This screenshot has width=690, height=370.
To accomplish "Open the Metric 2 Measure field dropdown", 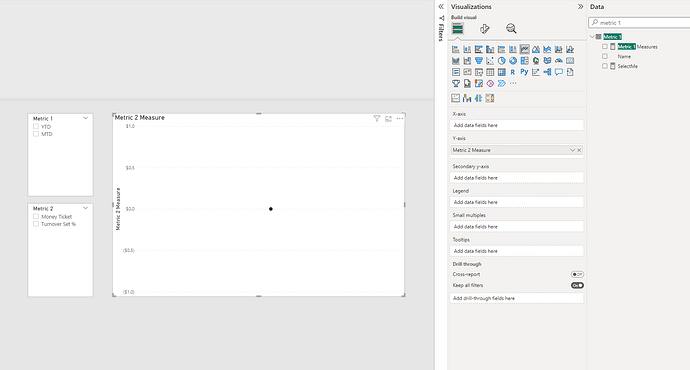I will tap(572, 150).
